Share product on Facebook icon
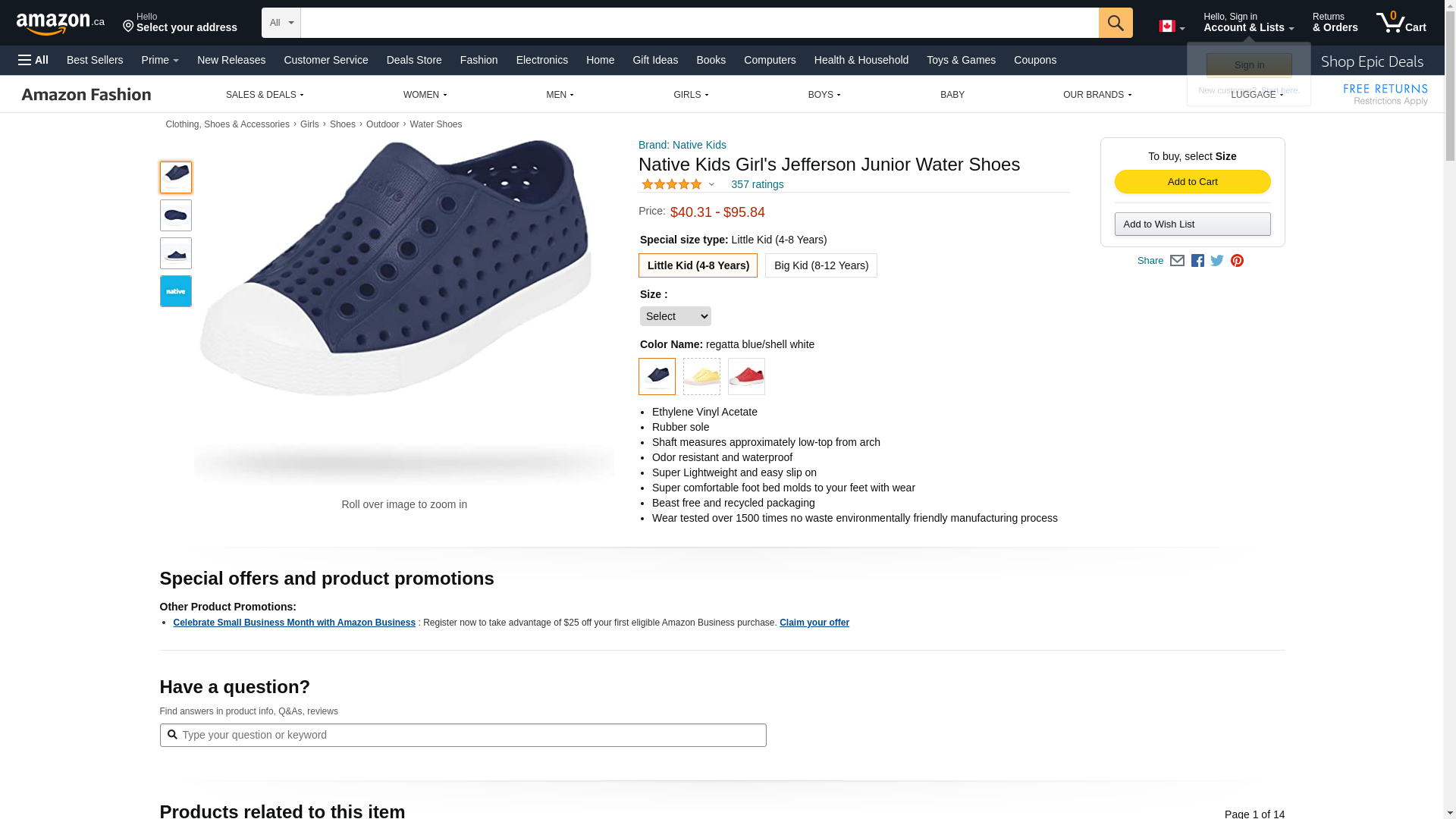Viewport: 1456px width, 819px height. 1197,261
